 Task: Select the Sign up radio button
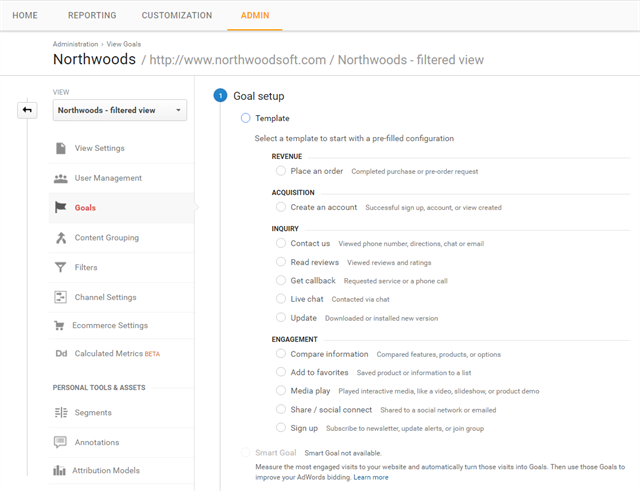281,428
